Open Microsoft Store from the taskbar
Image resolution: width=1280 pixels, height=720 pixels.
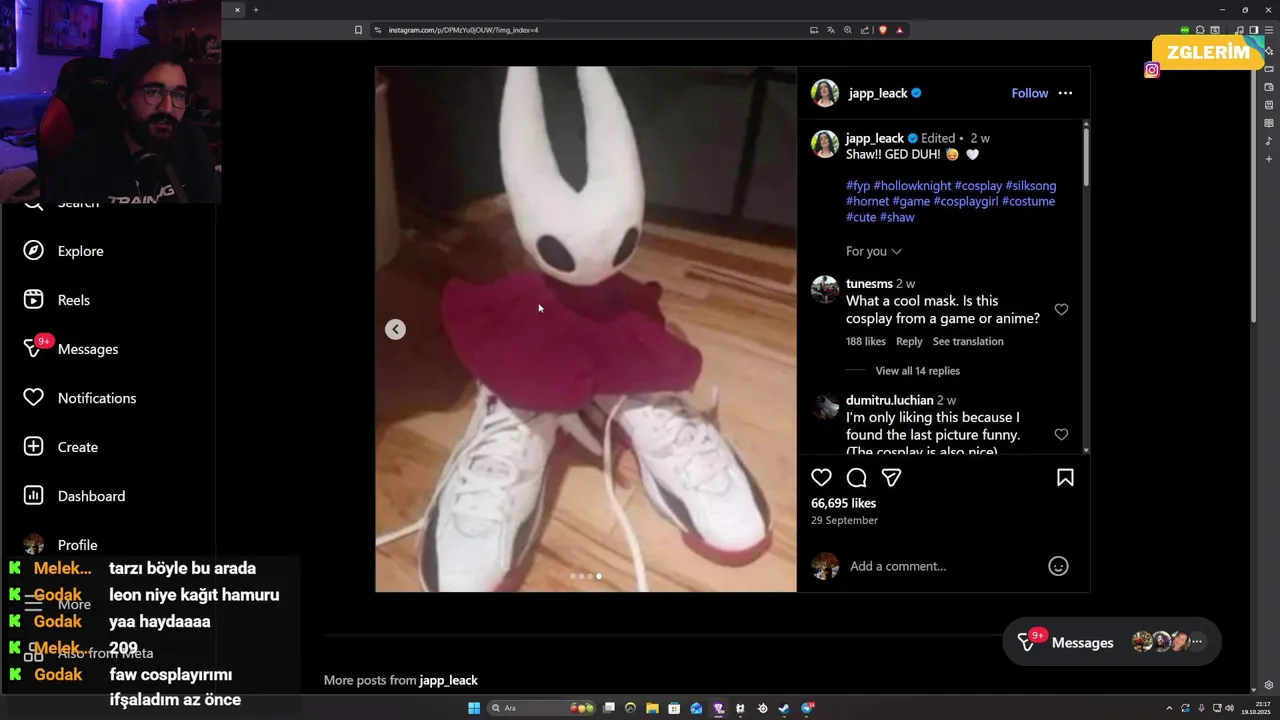(674, 708)
